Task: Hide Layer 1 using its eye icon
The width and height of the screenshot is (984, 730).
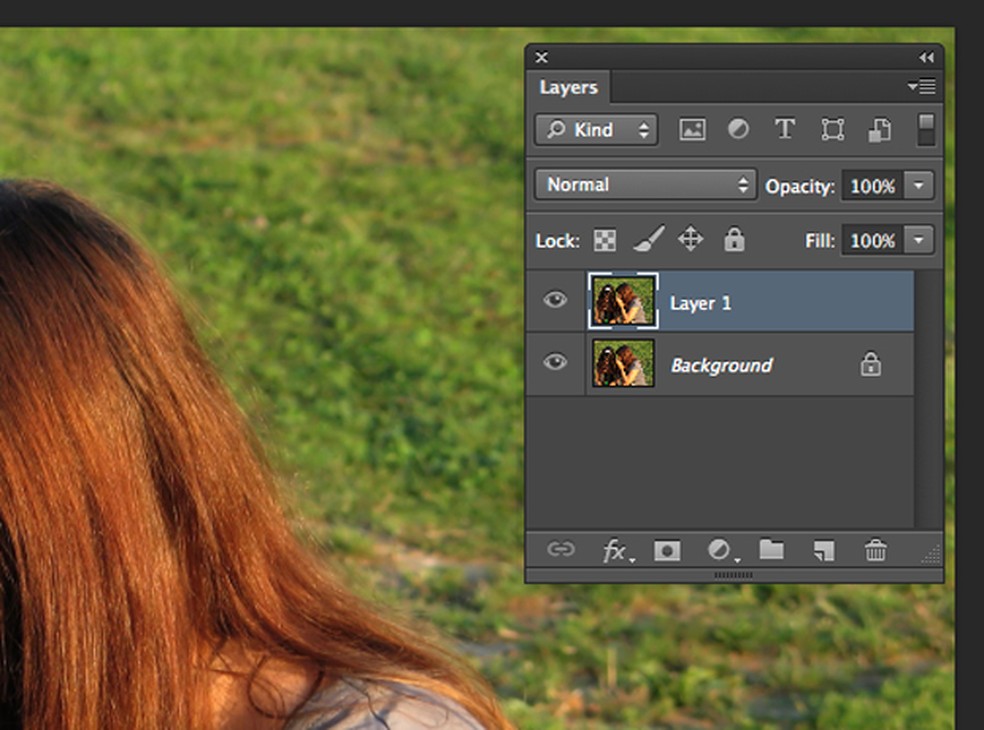Action: click(555, 300)
